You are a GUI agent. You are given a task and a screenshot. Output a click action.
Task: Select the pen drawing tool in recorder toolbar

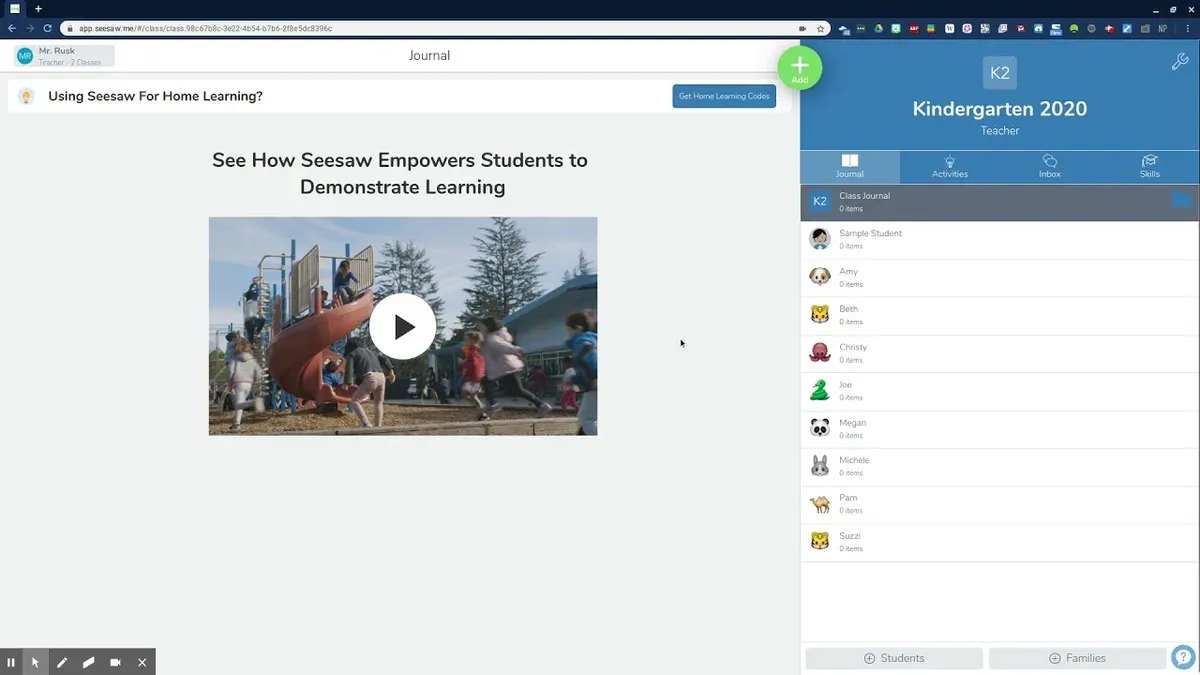pyautogui.click(x=62, y=662)
